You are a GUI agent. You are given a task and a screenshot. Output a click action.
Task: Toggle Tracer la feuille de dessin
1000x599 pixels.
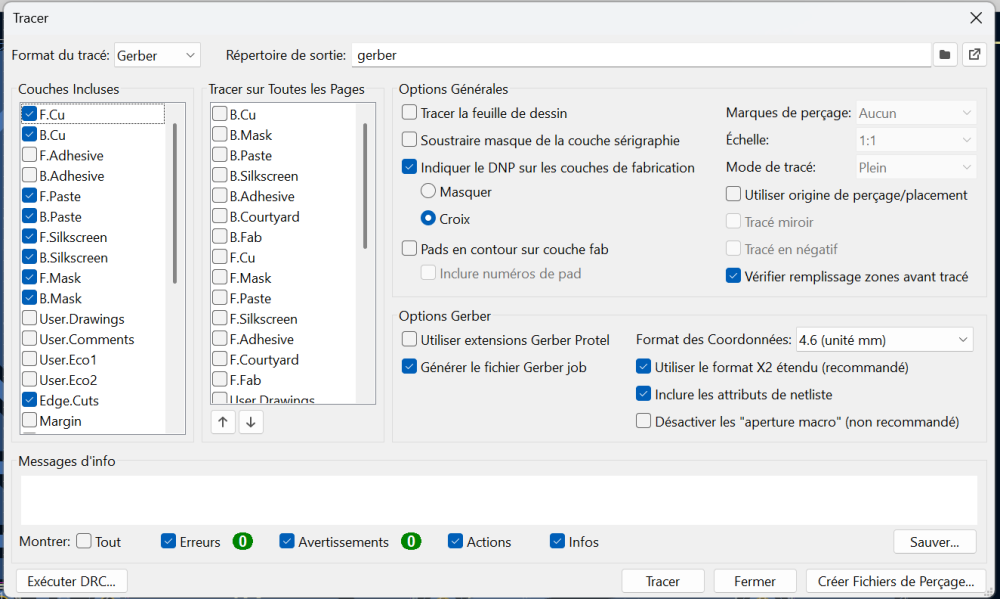tap(409, 114)
